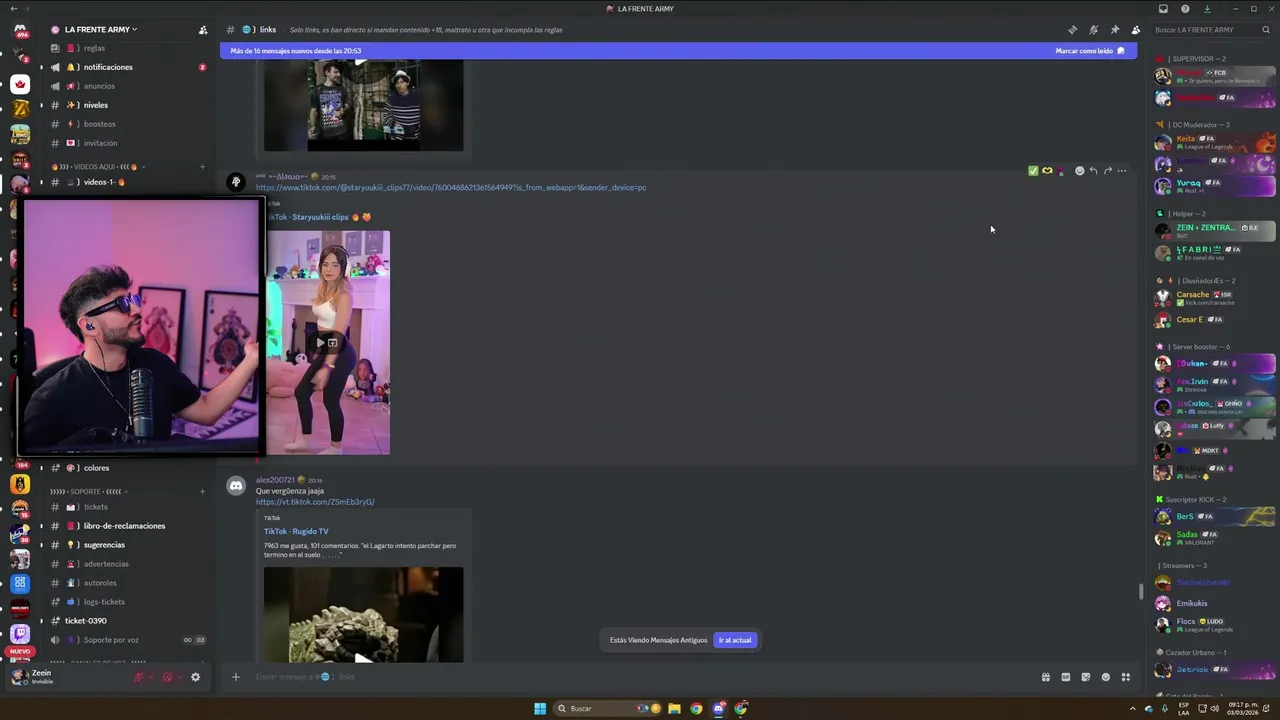Open Discord direct messages home icon
Image resolution: width=1280 pixels, height=720 pixels.
[x=20, y=33]
